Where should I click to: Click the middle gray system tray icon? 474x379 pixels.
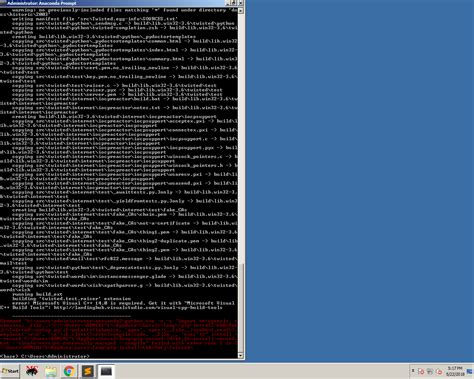click(430, 371)
